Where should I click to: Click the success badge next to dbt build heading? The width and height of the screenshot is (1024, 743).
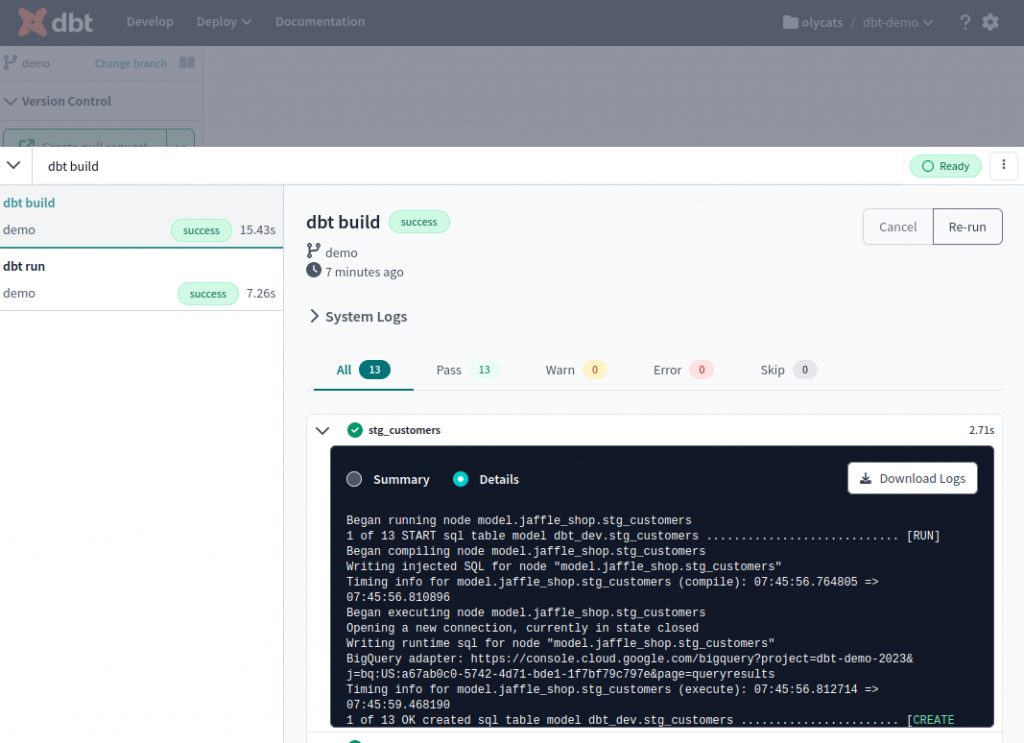click(x=419, y=222)
